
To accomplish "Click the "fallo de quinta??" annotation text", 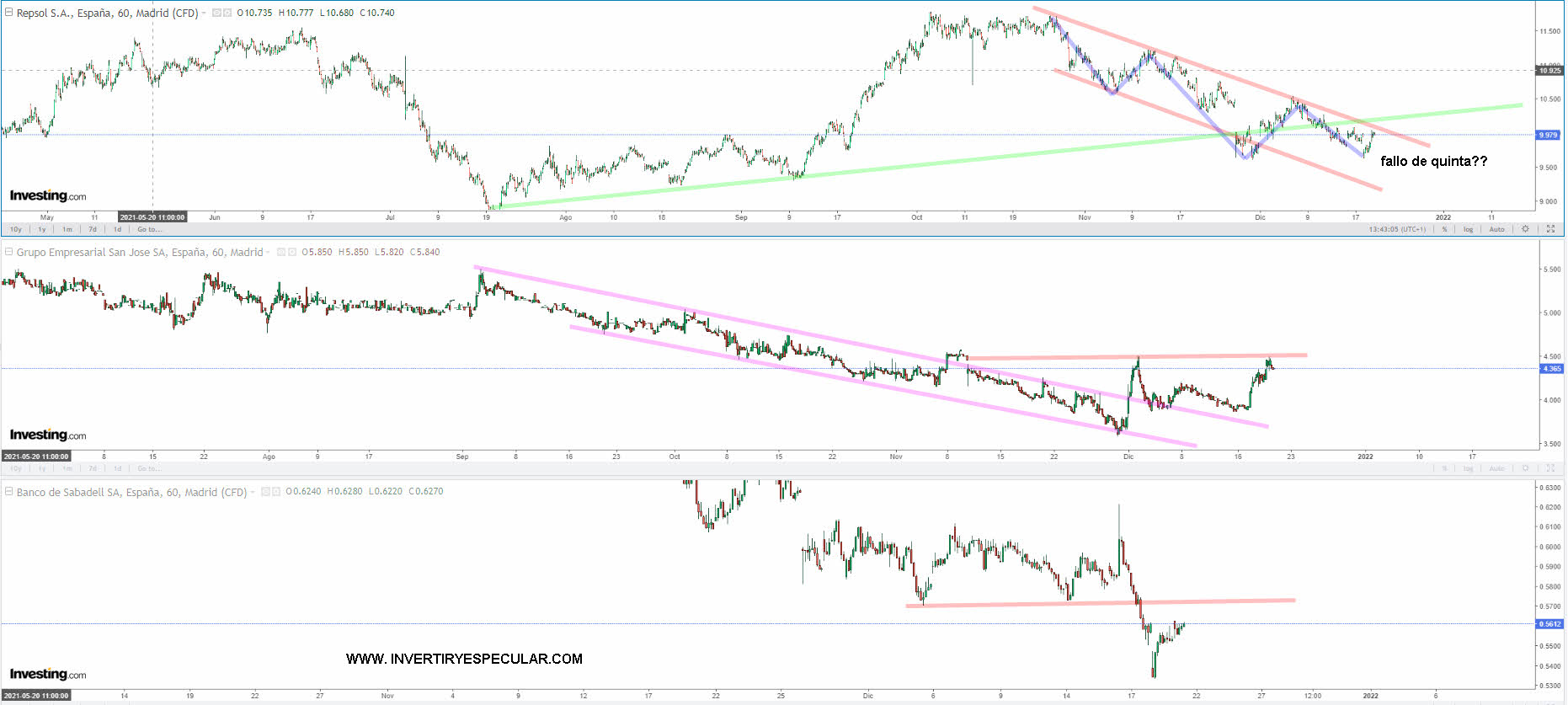I will pos(1433,162).
